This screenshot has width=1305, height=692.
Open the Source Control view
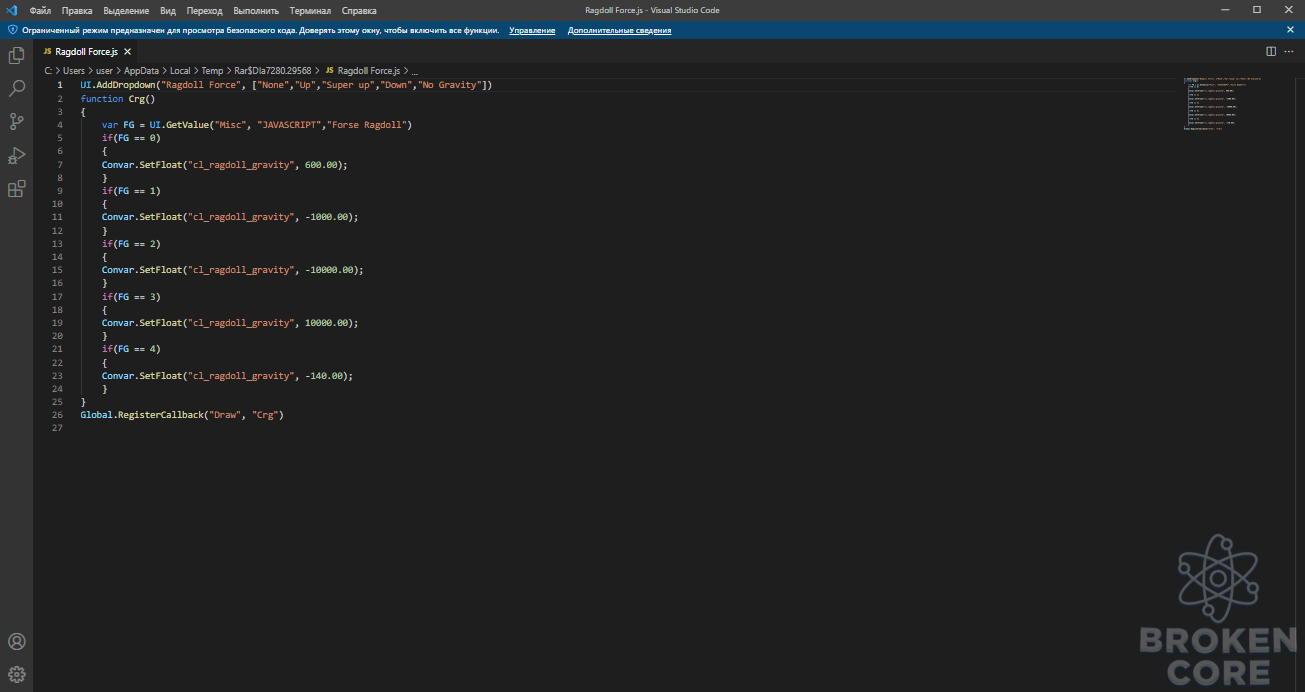tap(16, 122)
